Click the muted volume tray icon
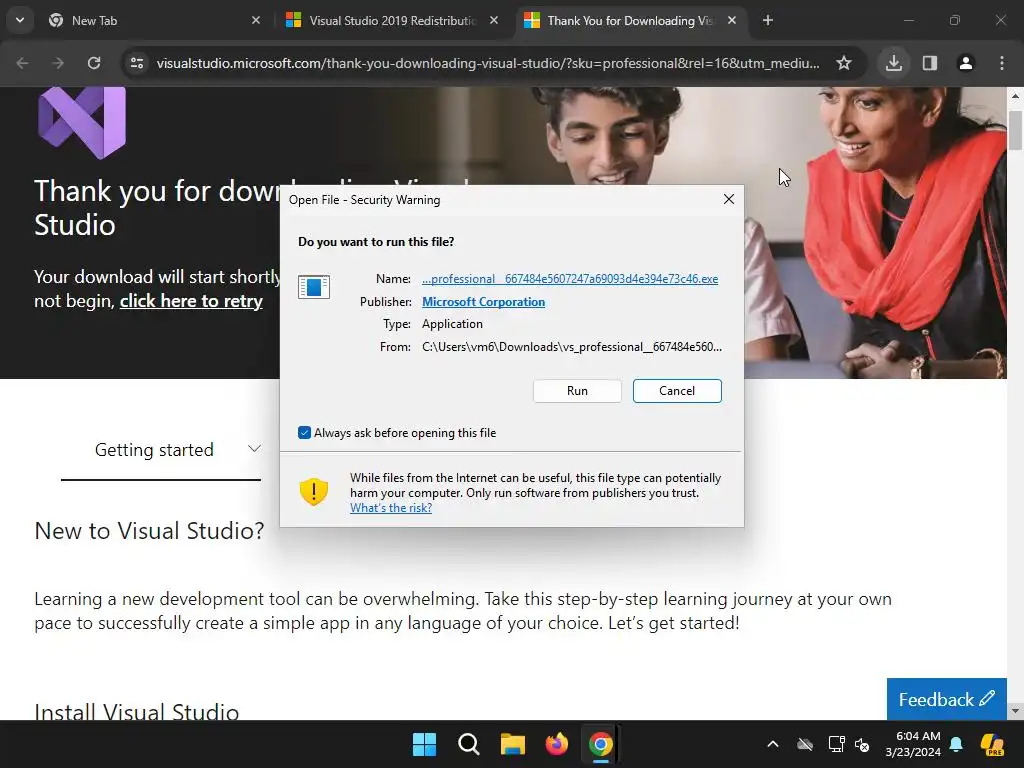Image resolution: width=1024 pixels, height=768 pixels. coord(862,744)
